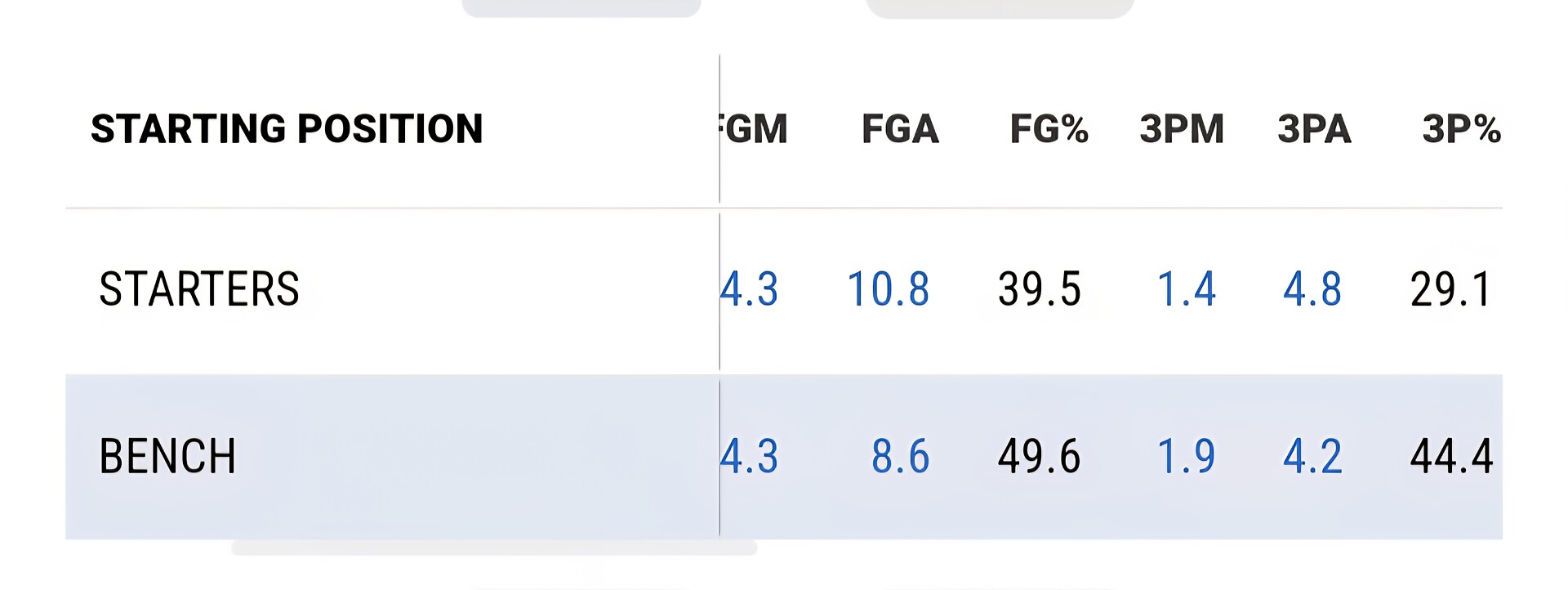Sort by the 3P% column header
The width and height of the screenshot is (1568, 590).
pos(1461,129)
